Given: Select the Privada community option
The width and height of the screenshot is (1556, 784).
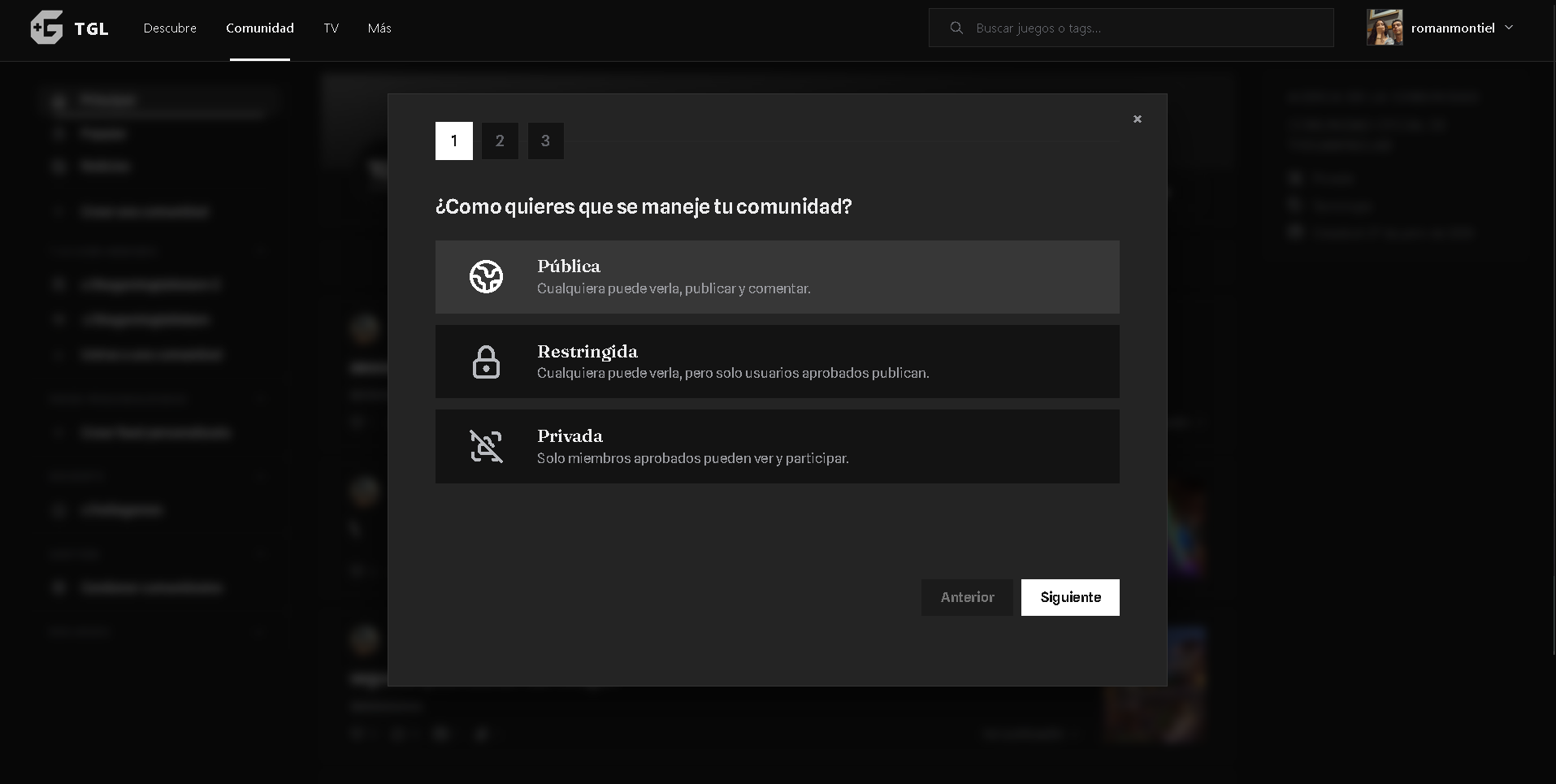Looking at the screenshot, I should 778,446.
